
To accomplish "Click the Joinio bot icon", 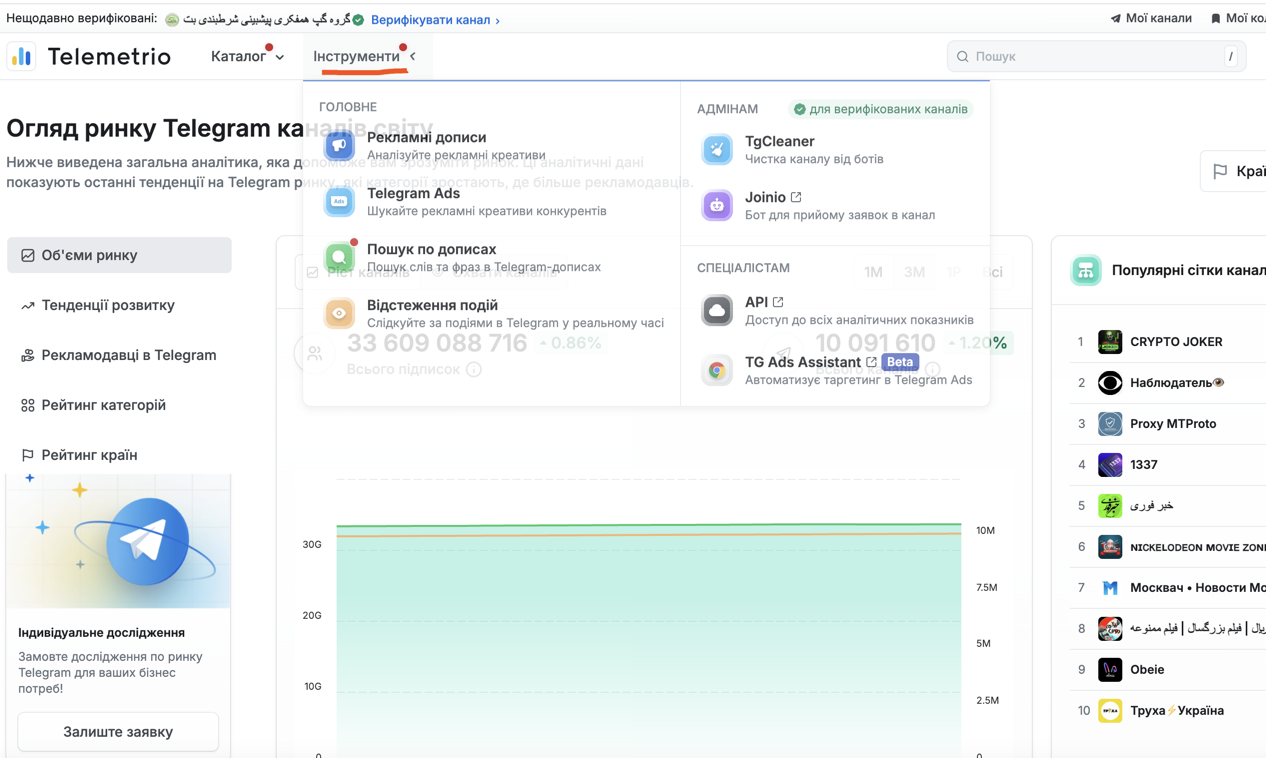I will point(716,205).
